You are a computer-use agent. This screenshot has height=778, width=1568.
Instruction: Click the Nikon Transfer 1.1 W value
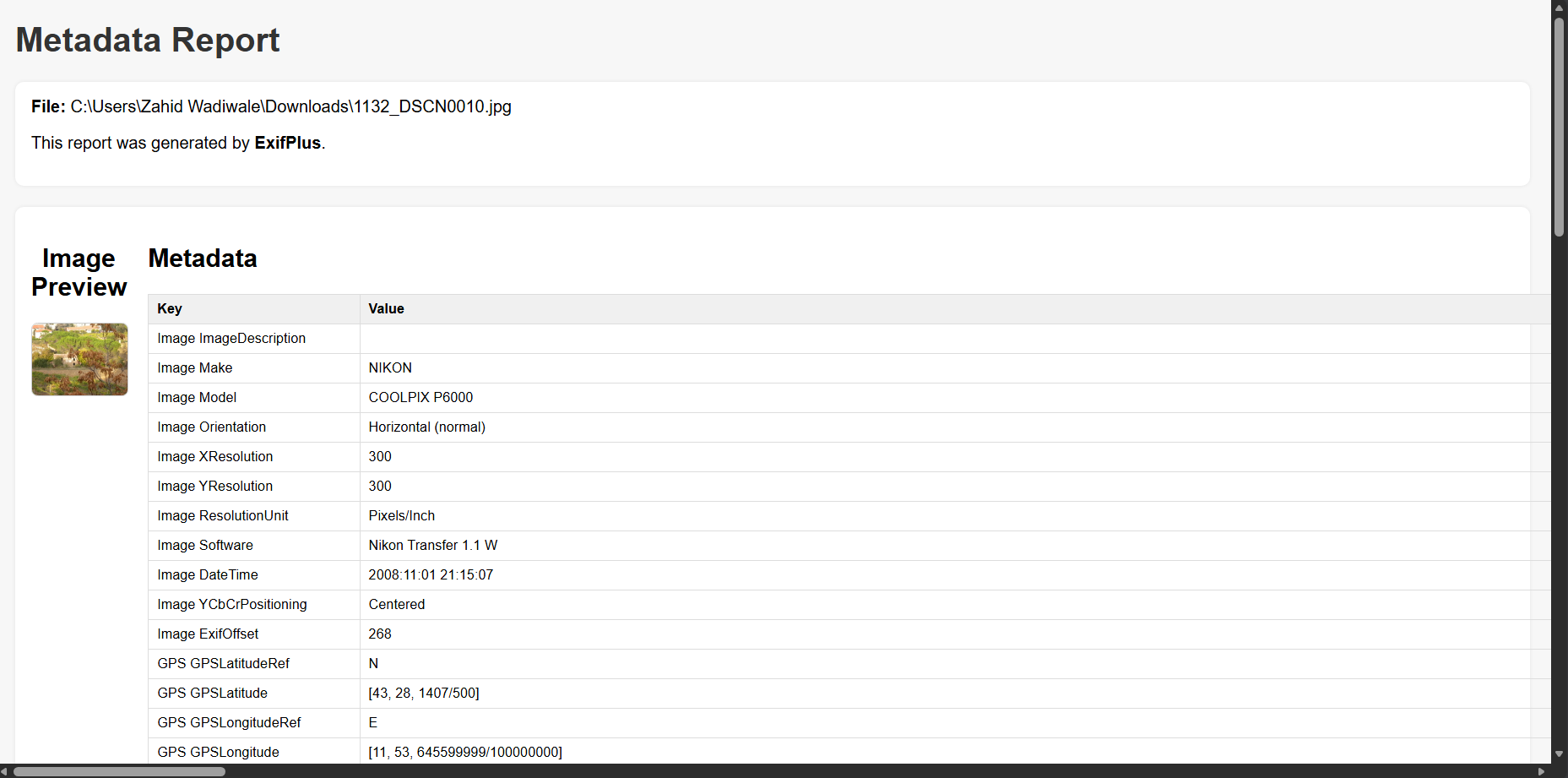tap(433, 546)
